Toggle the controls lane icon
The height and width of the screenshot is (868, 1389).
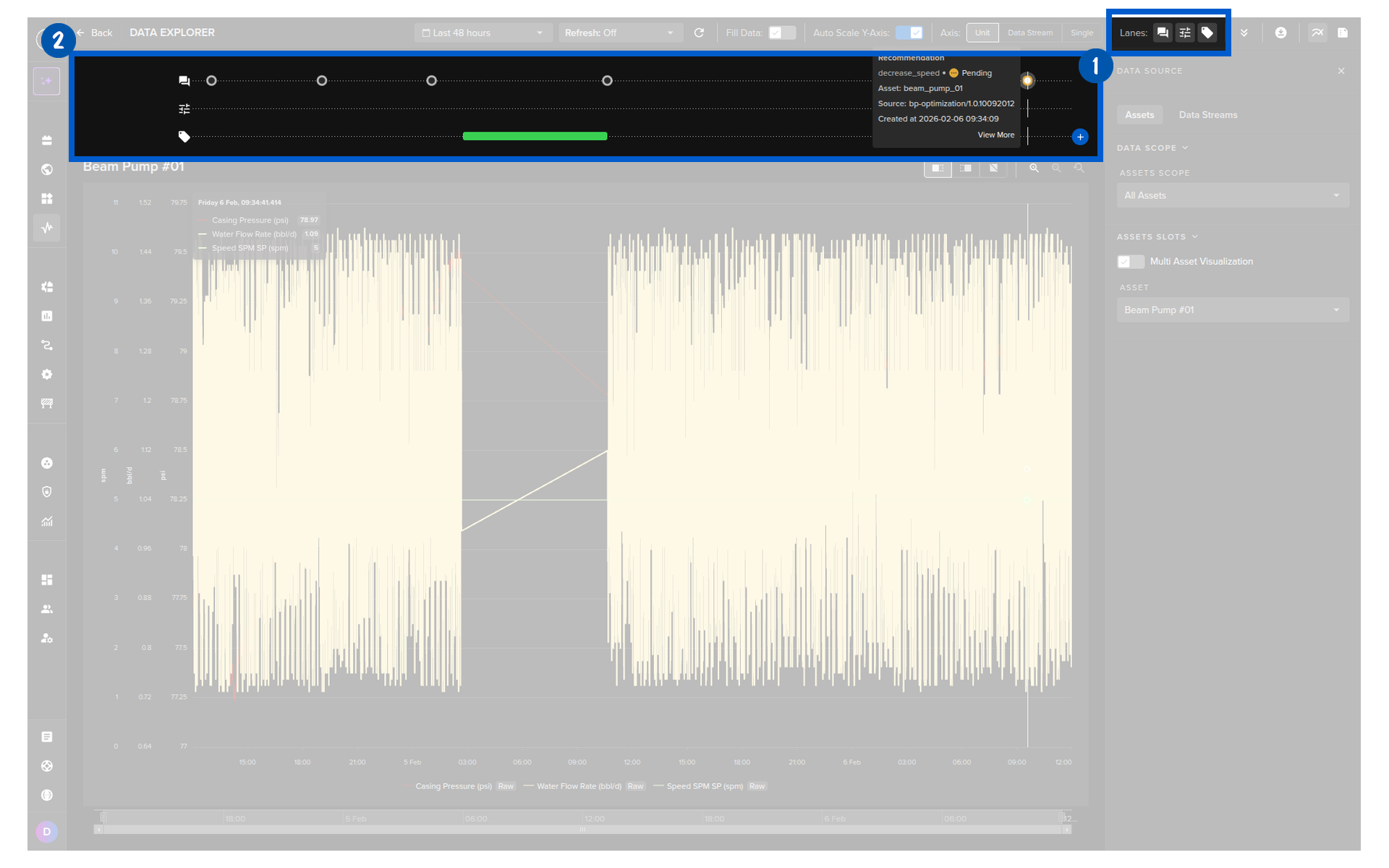(x=1184, y=33)
